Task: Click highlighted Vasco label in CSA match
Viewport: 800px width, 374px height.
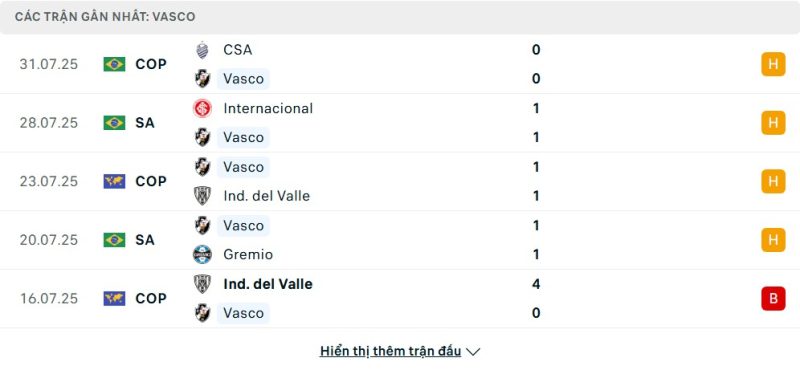Action: [x=243, y=79]
